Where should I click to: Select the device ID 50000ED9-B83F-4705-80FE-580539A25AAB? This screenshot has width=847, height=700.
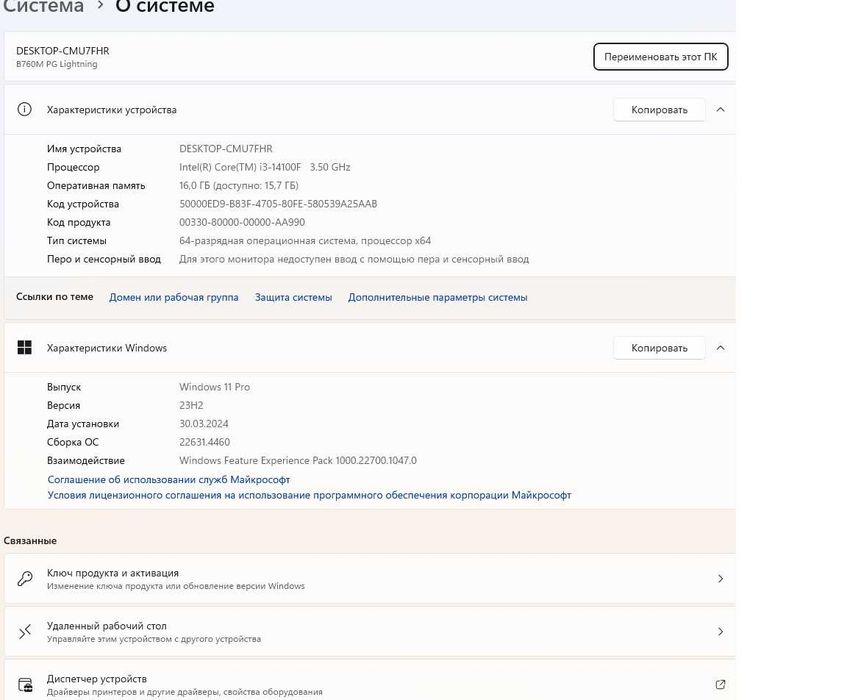click(278, 204)
